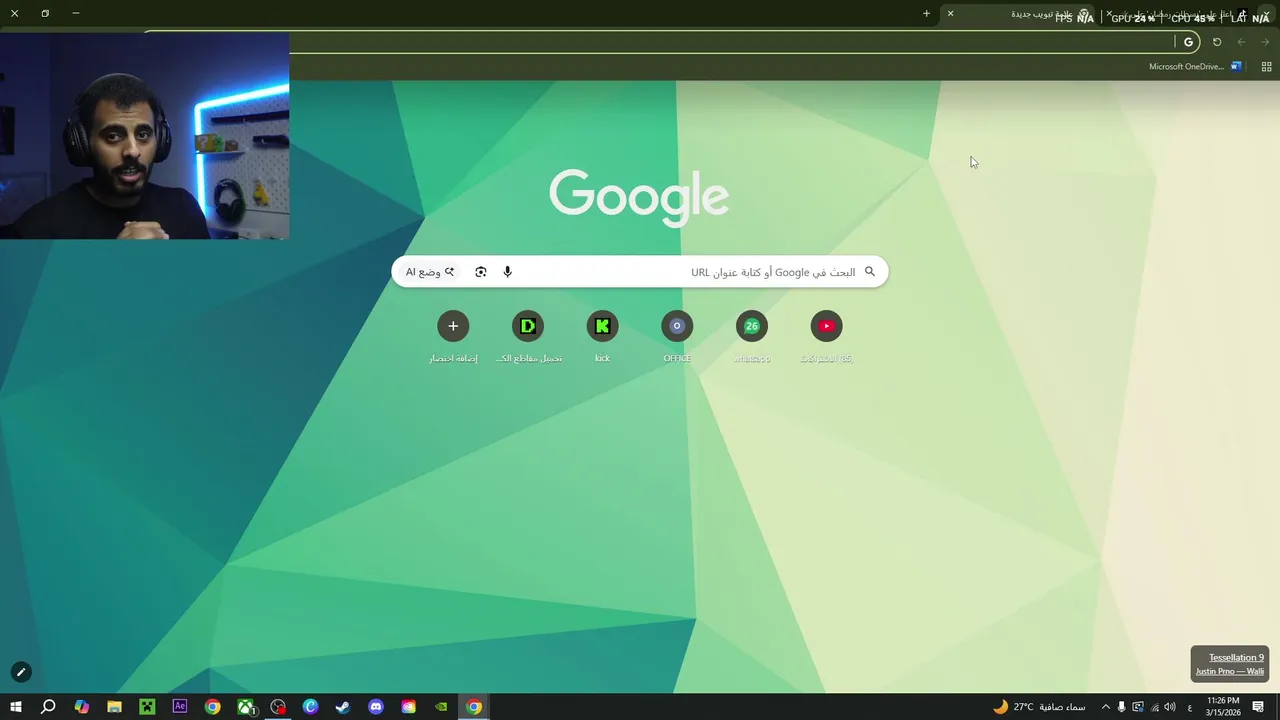Viewport: 1280px width, 720px height.
Task: Open network settings from the tray
Action: 1154,707
